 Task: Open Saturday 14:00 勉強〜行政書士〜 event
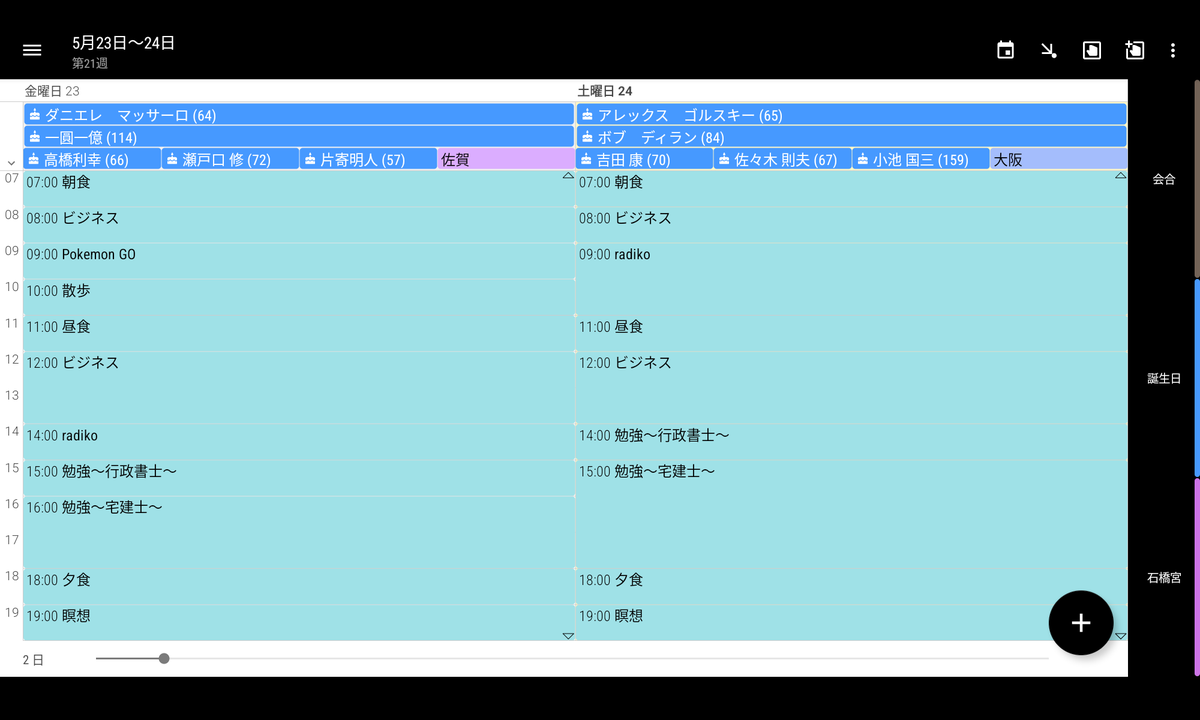tap(852, 441)
